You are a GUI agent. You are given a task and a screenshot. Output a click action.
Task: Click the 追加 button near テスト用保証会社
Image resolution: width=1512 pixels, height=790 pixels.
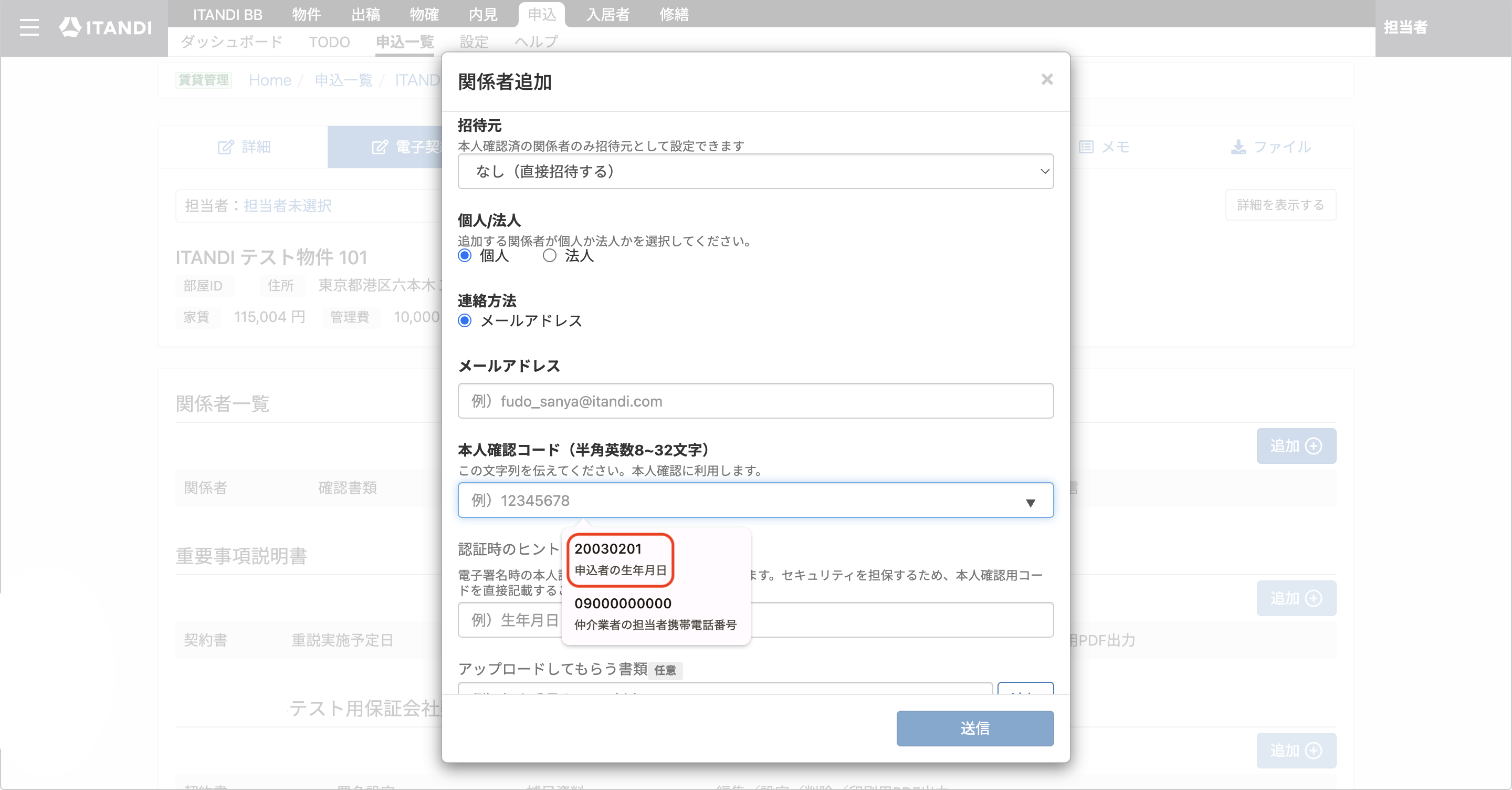pos(1296,750)
